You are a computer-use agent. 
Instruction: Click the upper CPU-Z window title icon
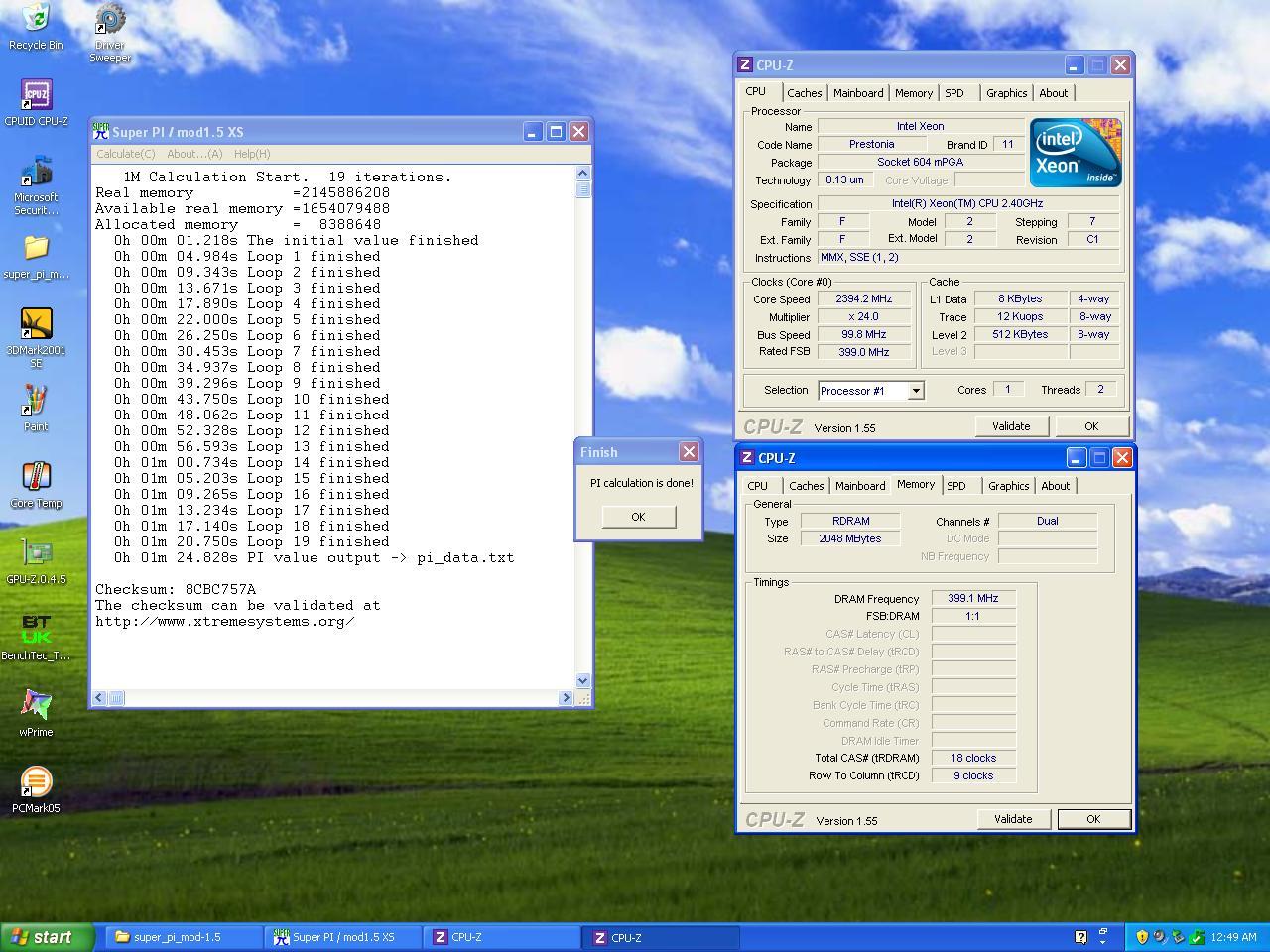745,64
